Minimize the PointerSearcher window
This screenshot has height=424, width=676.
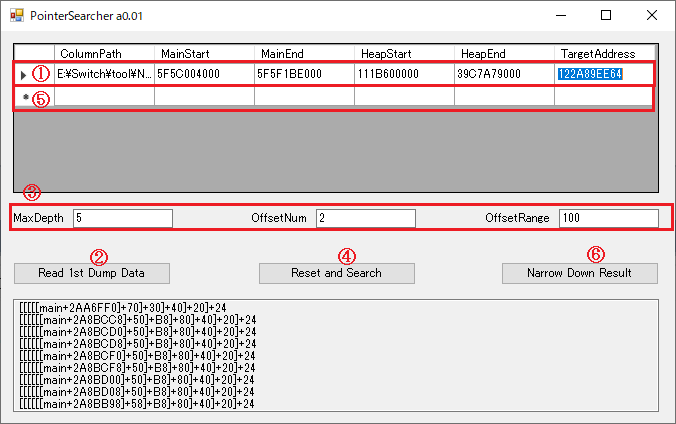click(x=561, y=16)
